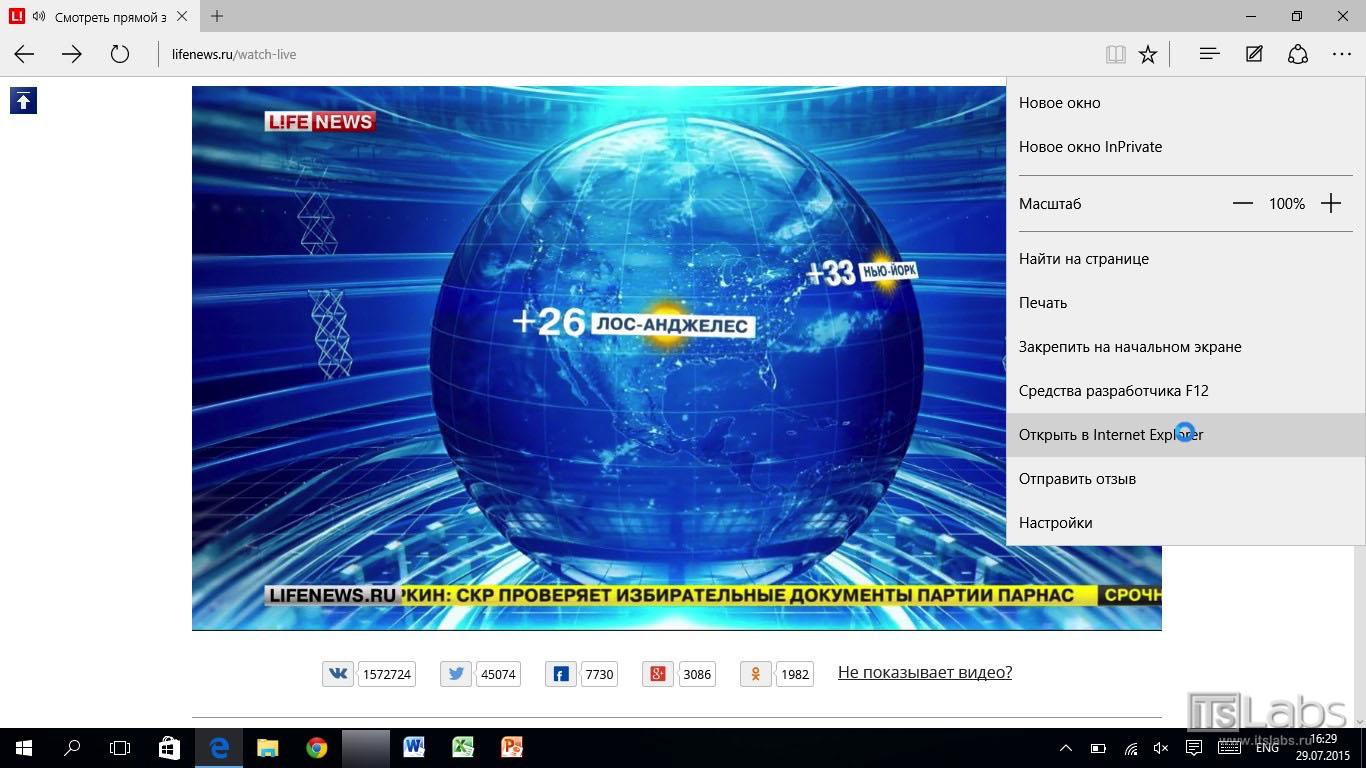1366x768 pixels.
Task: Increase zoom with plus button
Action: point(1331,203)
